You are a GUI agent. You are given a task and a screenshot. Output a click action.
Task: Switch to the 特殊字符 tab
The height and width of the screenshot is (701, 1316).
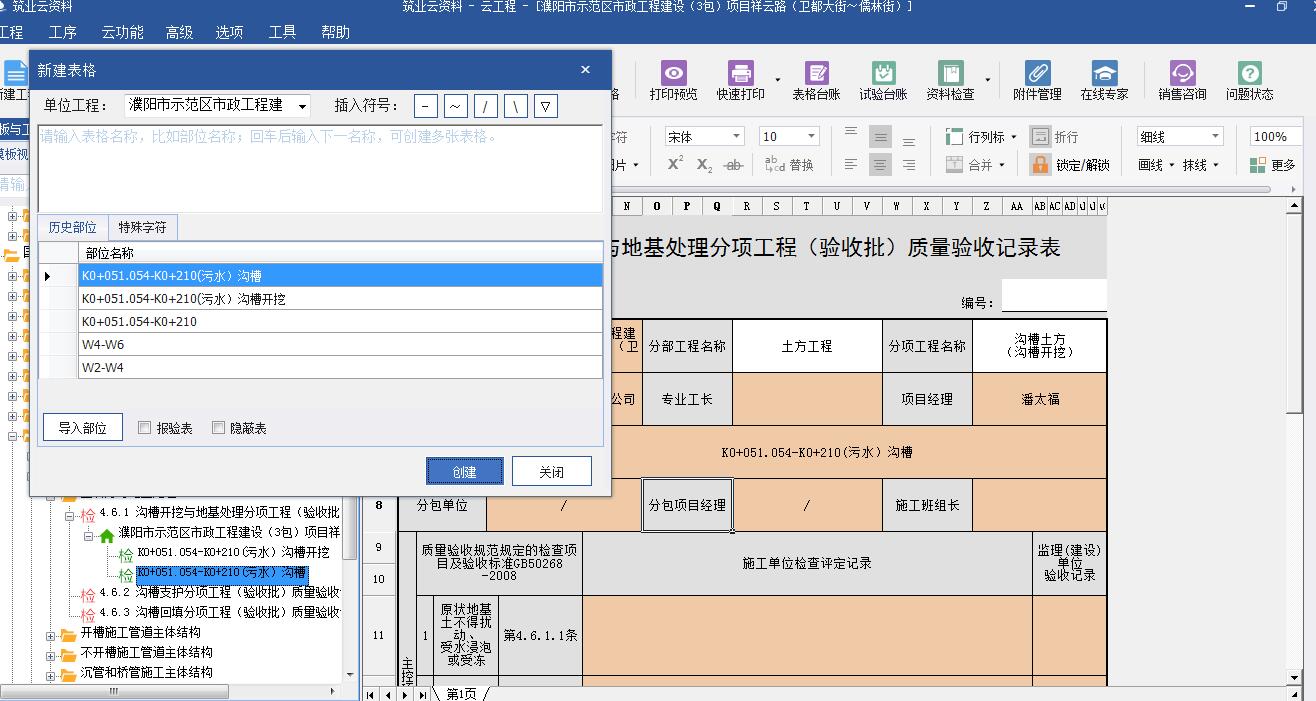[142, 227]
